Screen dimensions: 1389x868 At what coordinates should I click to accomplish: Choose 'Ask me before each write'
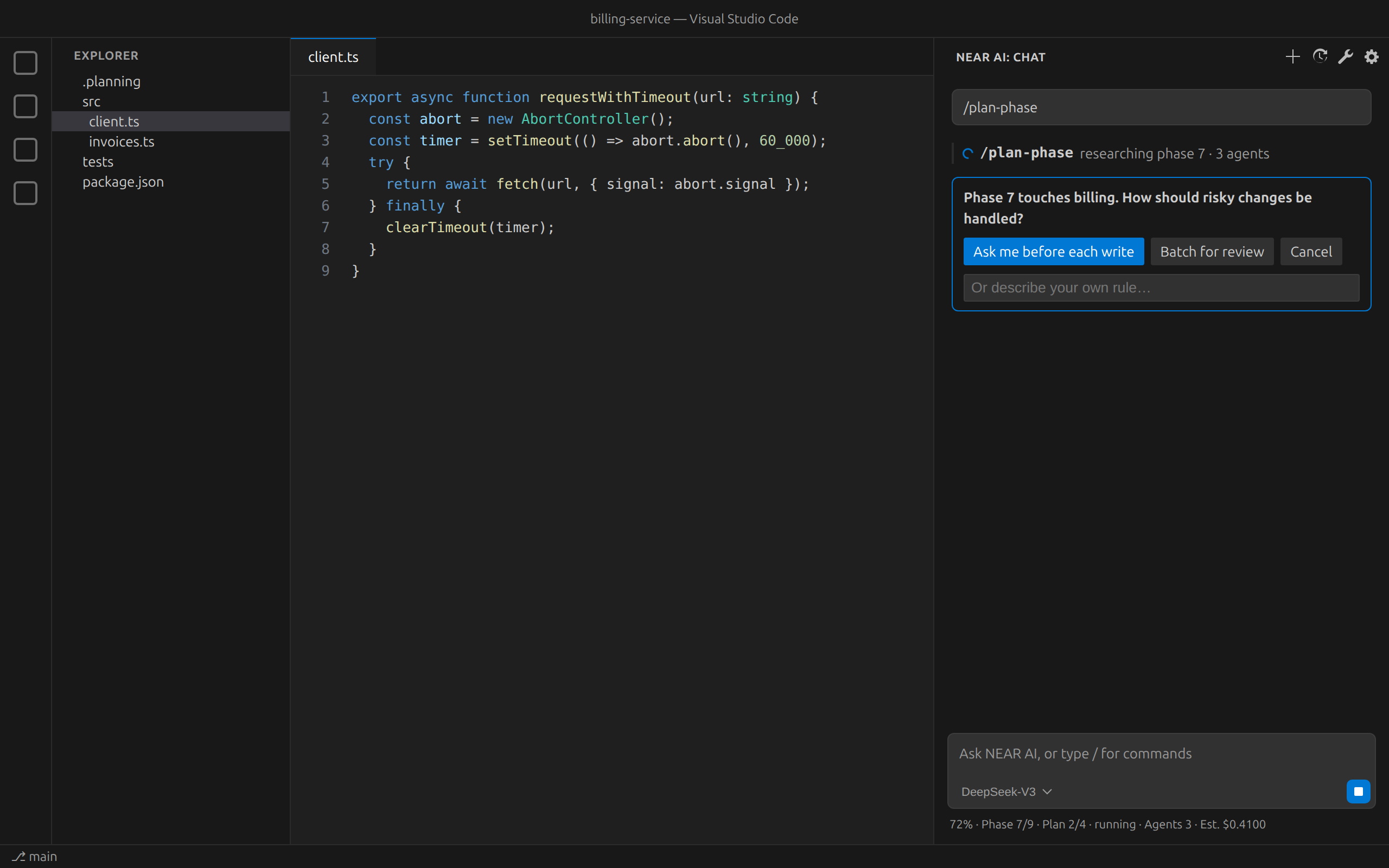coord(1053,251)
